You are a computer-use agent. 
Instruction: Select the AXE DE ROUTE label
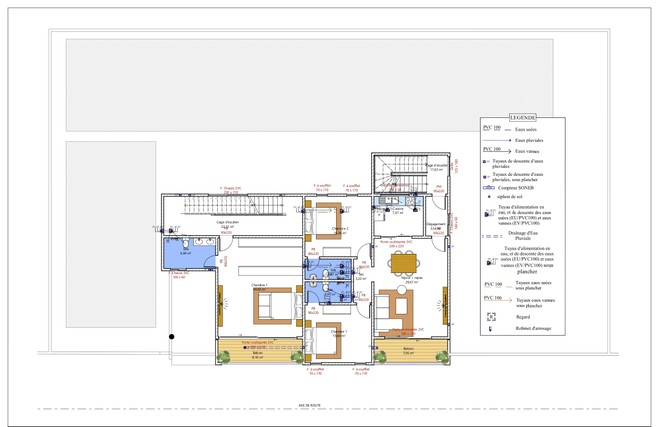[309, 406]
